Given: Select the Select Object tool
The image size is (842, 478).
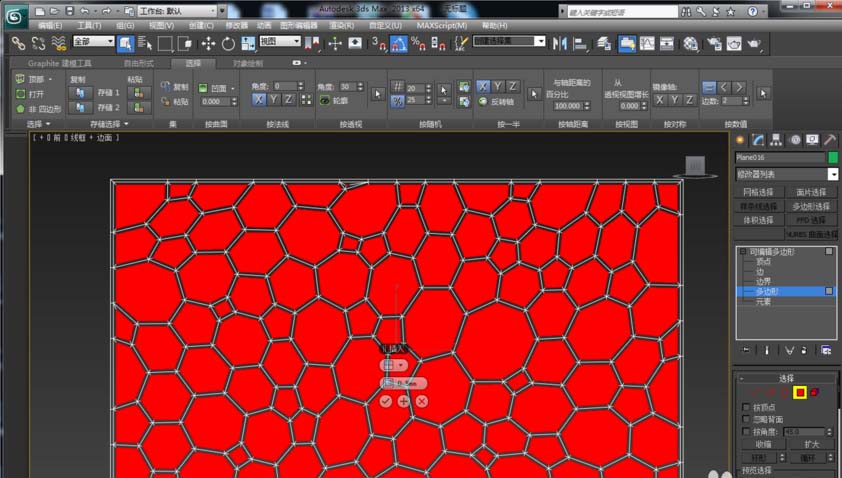Looking at the screenshot, I should [x=126, y=44].
